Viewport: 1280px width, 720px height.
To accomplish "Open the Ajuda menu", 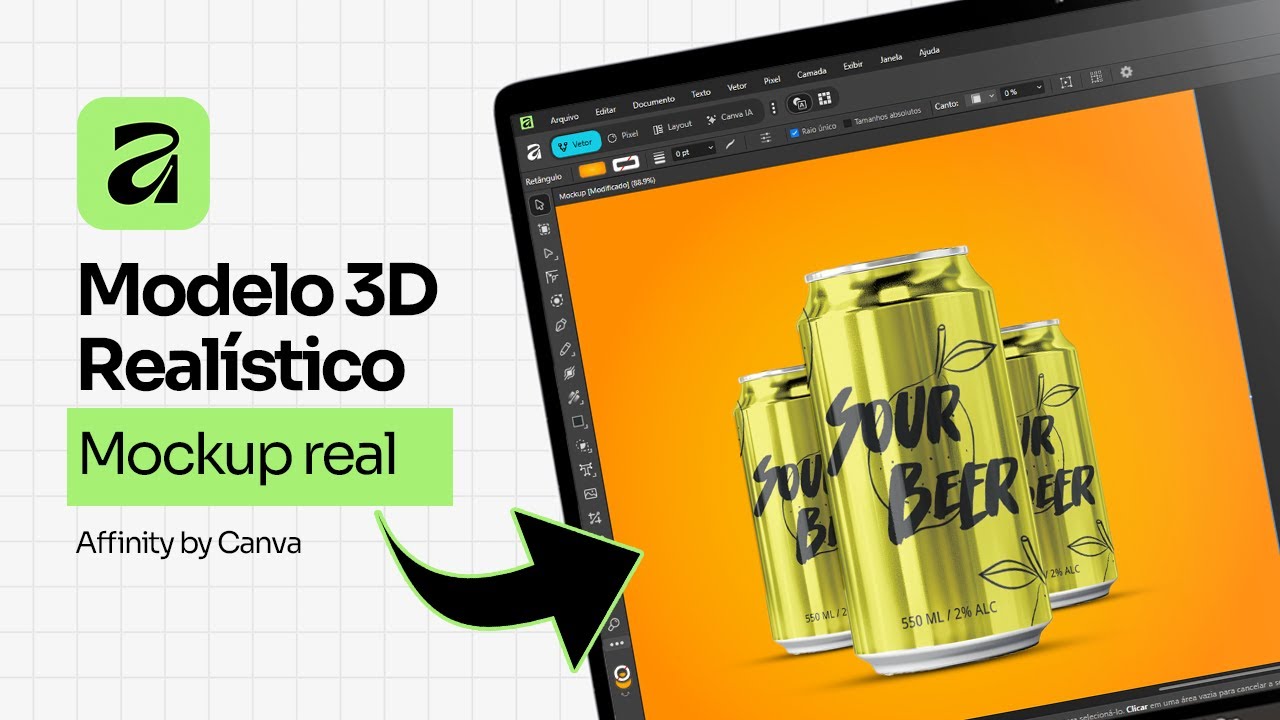I will pyautogui.click(x=929, y=51).
